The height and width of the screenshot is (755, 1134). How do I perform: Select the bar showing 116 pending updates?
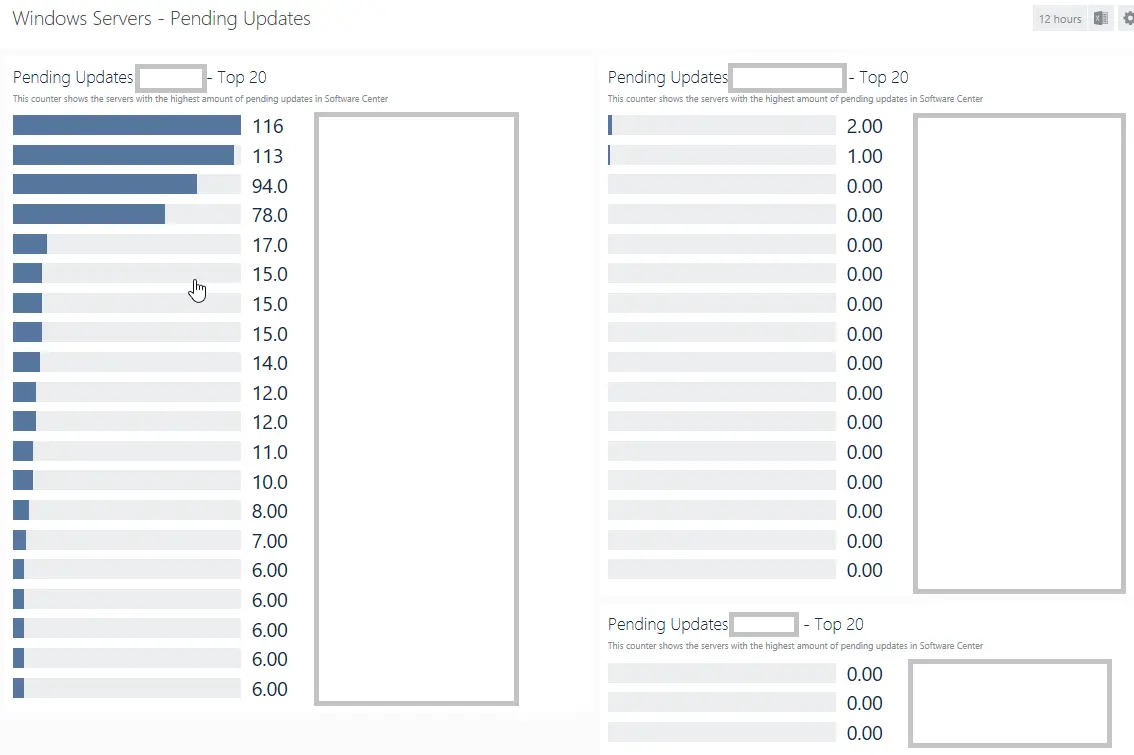pos(127,125)
